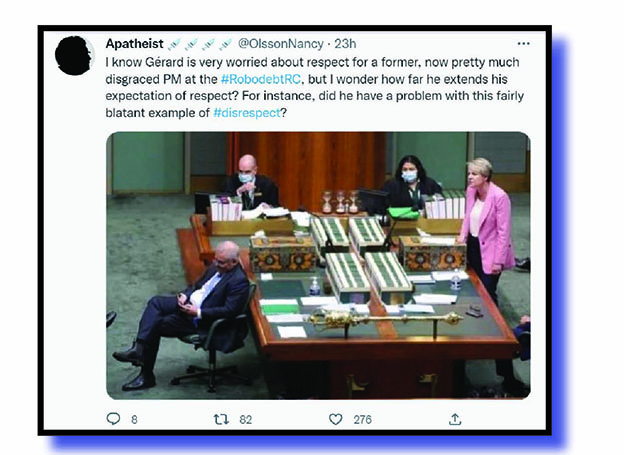Open the share upload icon
The image size is (624, 455).
tap(455, 419)
